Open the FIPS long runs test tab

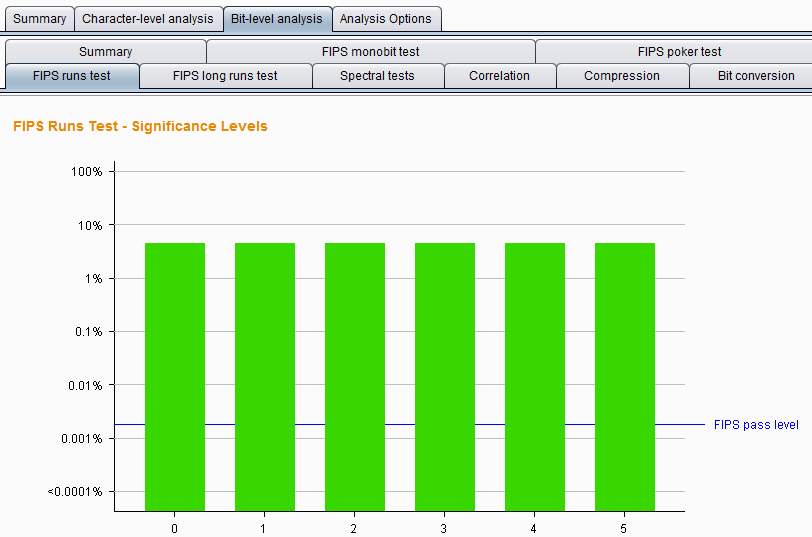coord(225,76)
